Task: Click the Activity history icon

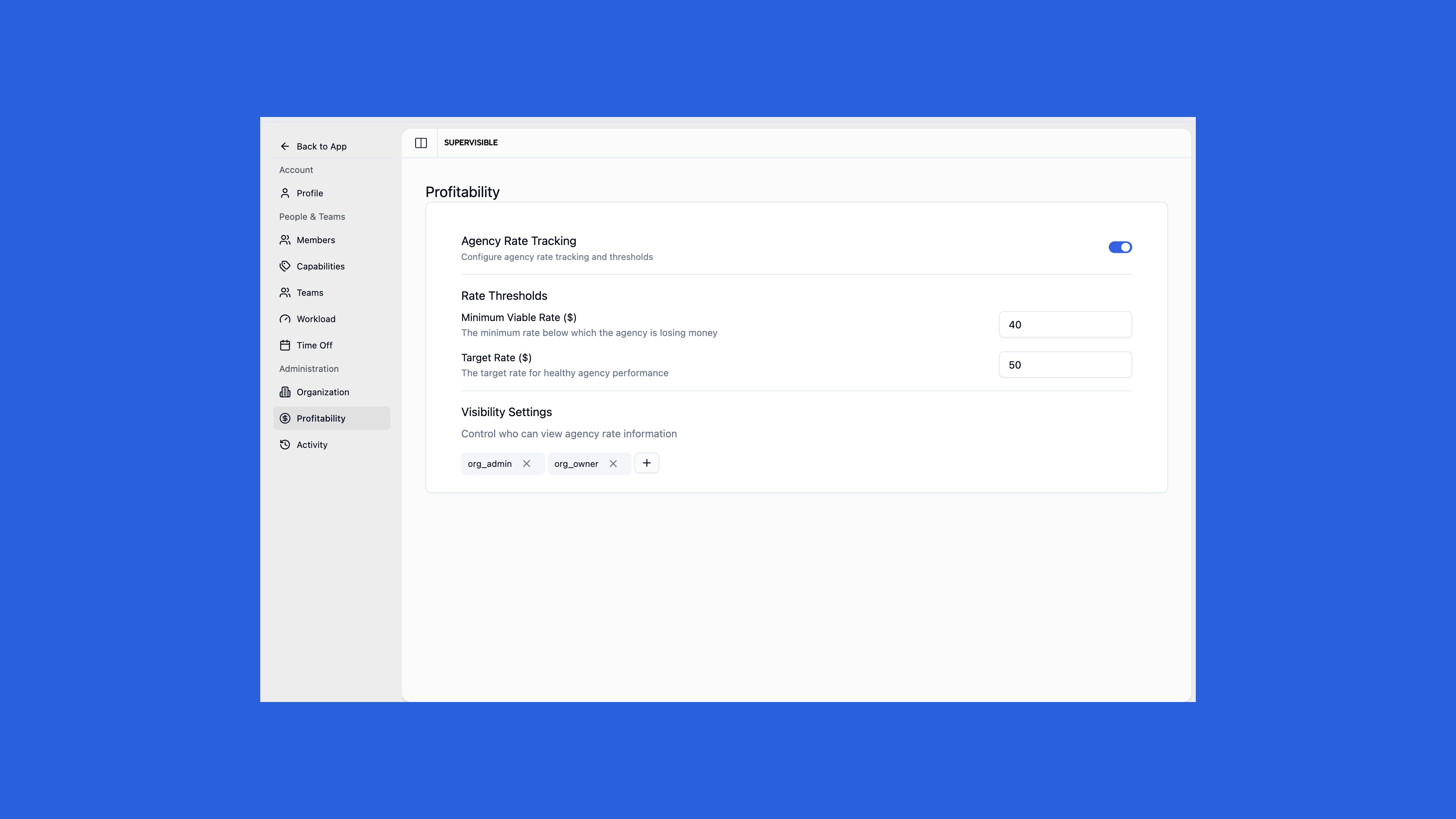Action: (x=285, y=445)
